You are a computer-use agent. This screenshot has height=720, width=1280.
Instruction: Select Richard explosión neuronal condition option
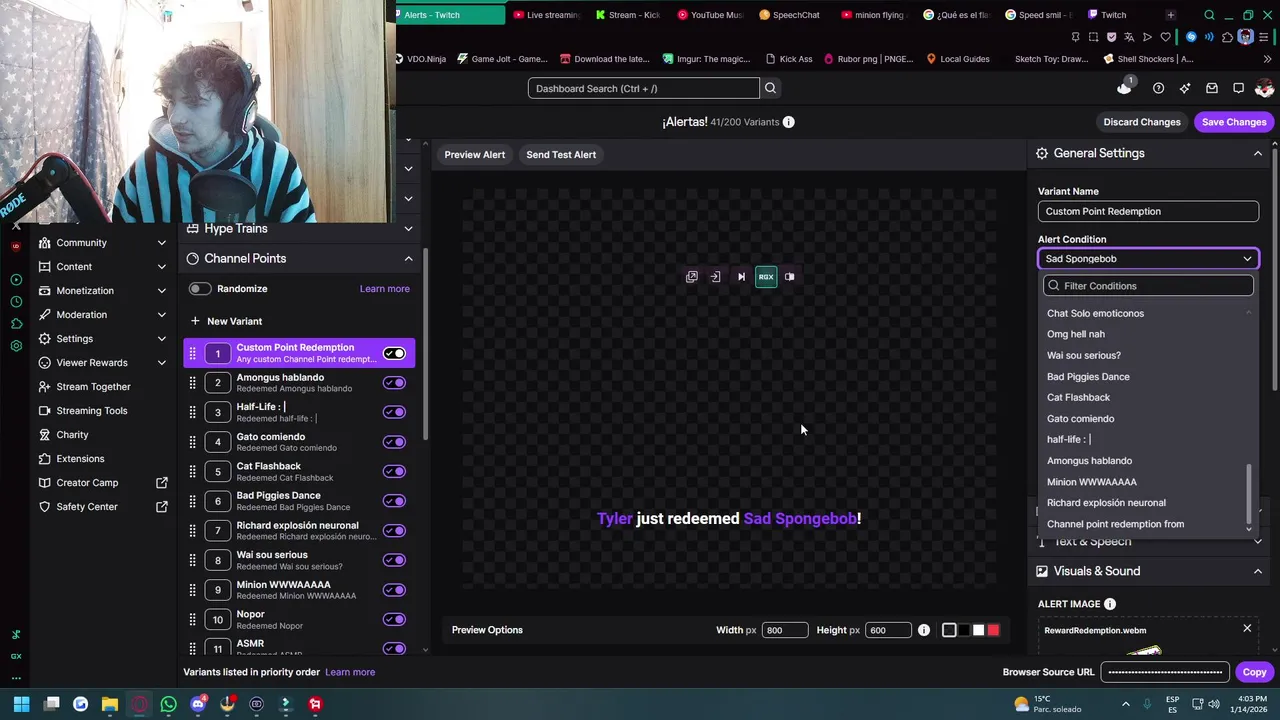click(x=1106, y=503)
